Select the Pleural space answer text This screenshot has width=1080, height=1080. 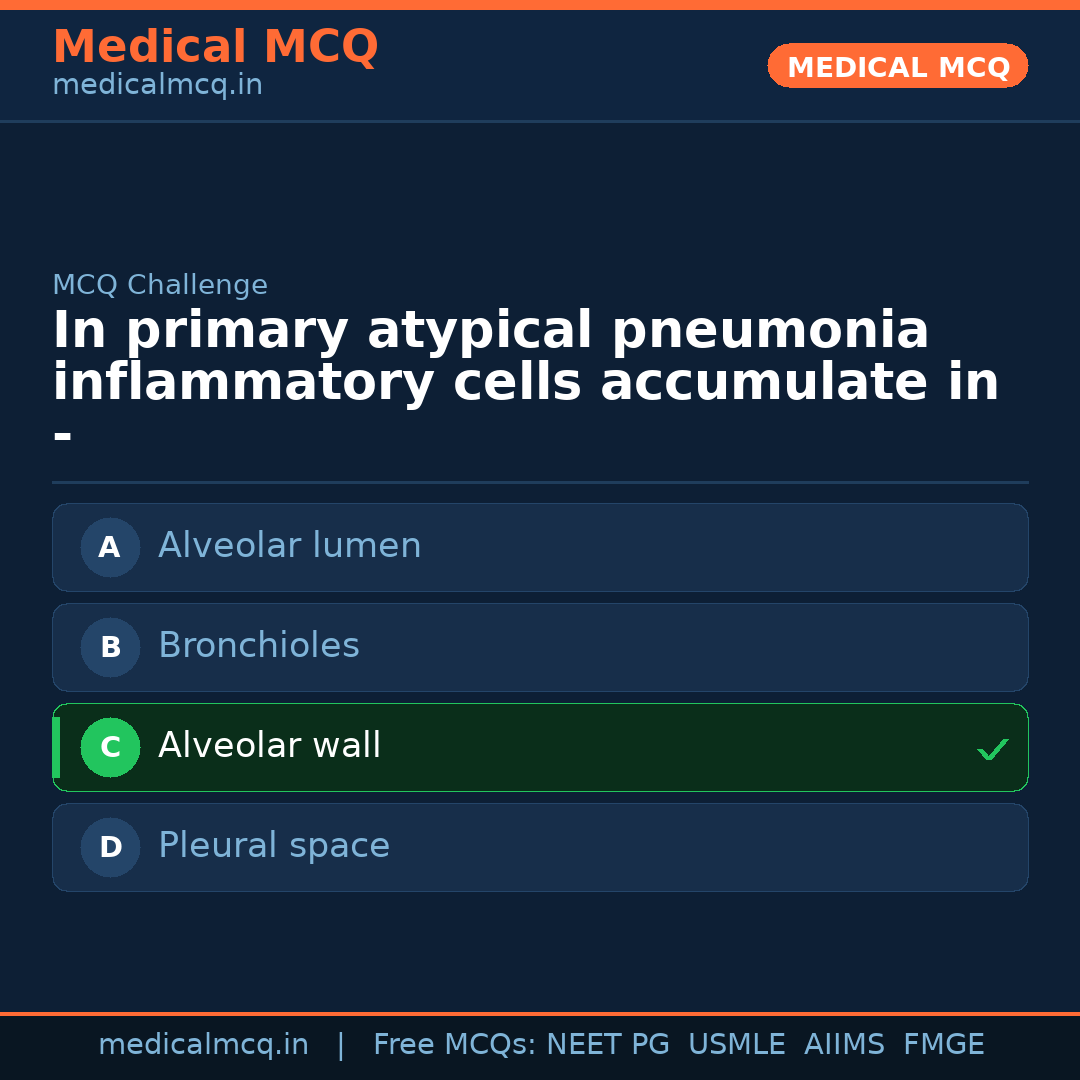pyautogui.click(x=273, y=846)
